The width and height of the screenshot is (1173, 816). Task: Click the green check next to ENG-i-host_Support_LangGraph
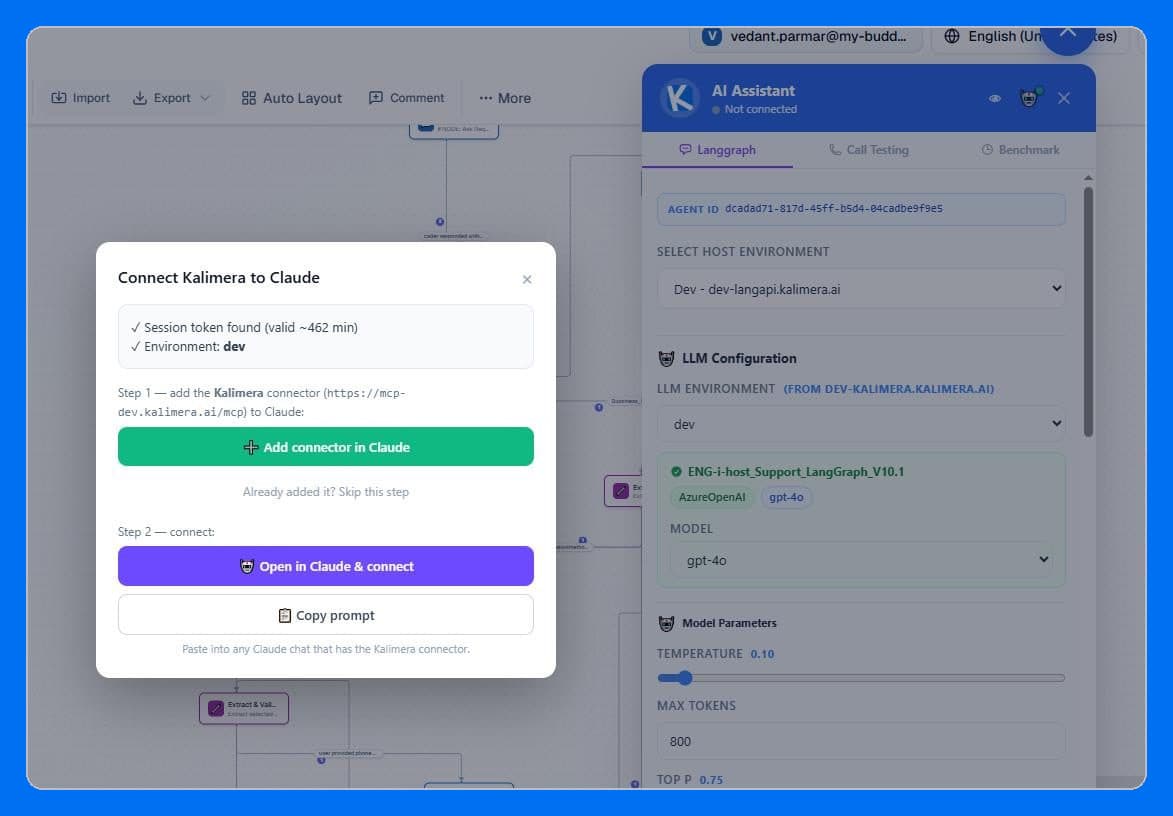click(x=676, y=472)
